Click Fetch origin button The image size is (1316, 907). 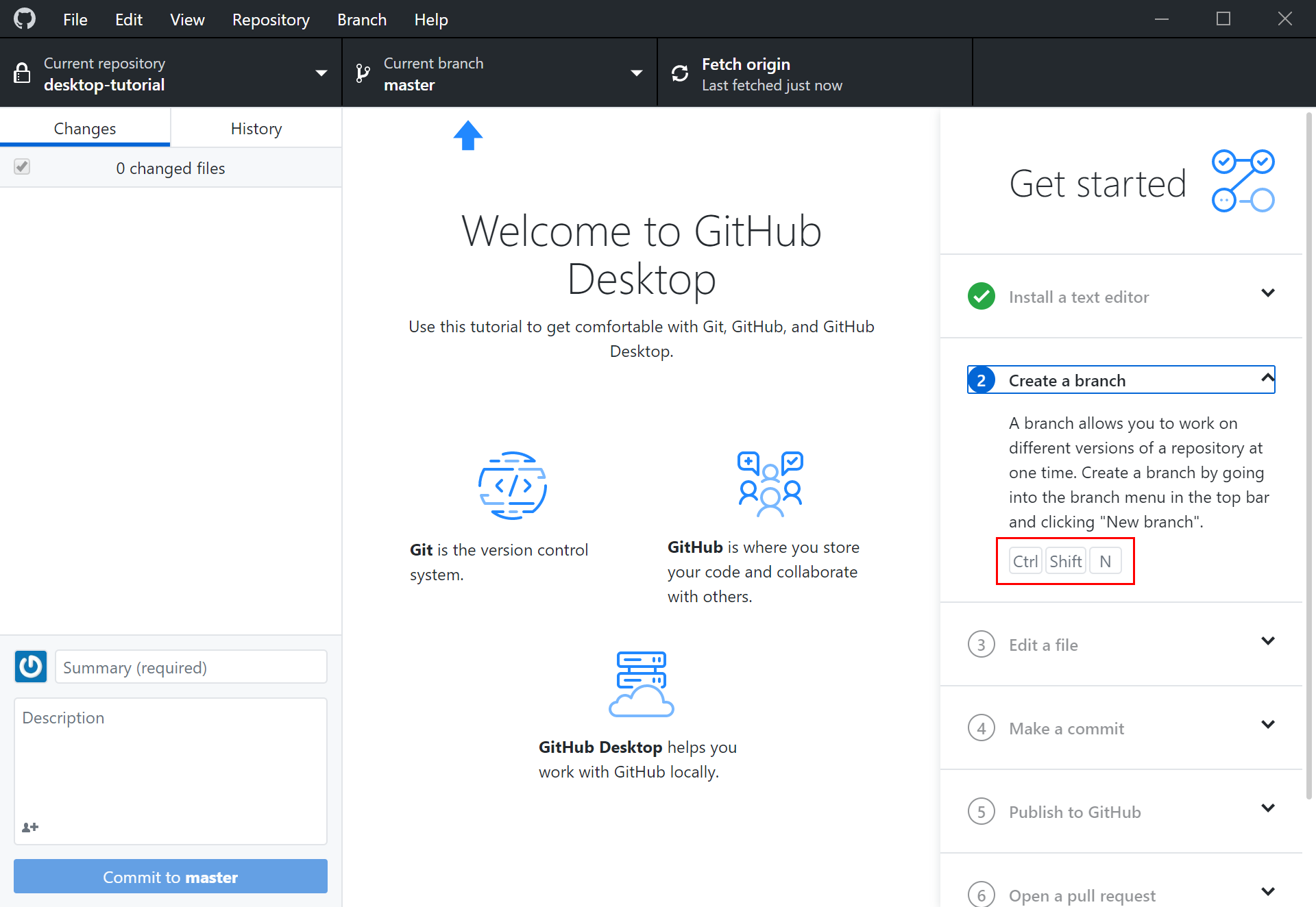815,73
